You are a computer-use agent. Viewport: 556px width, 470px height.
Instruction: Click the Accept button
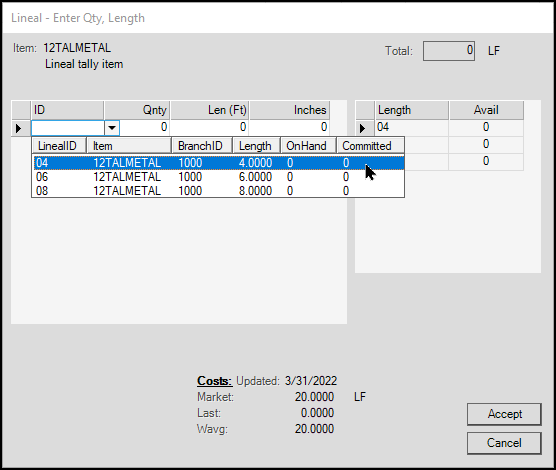[x=504, y=414]
